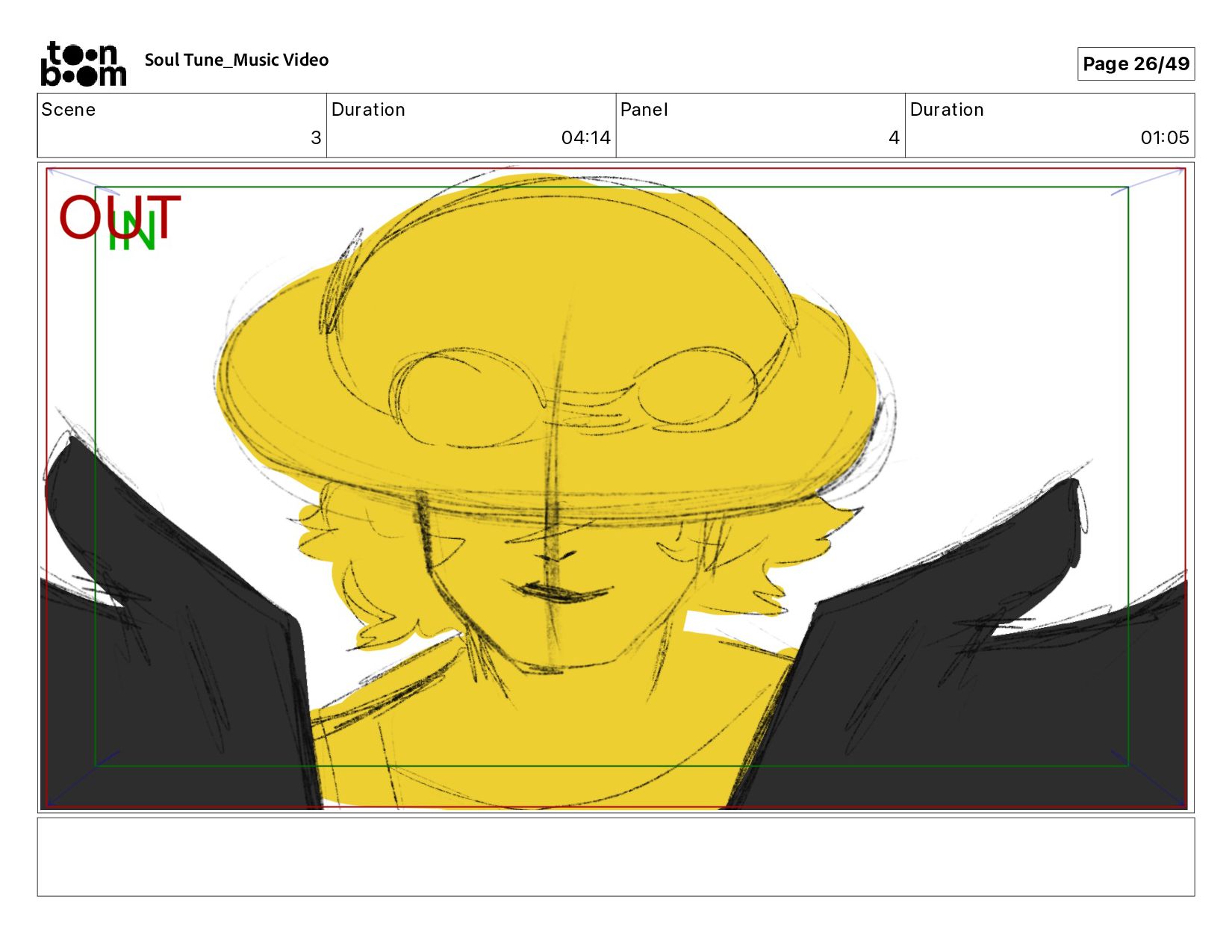Select the 'Soul Tune_Music Video' title

click(x=237, y=60)
